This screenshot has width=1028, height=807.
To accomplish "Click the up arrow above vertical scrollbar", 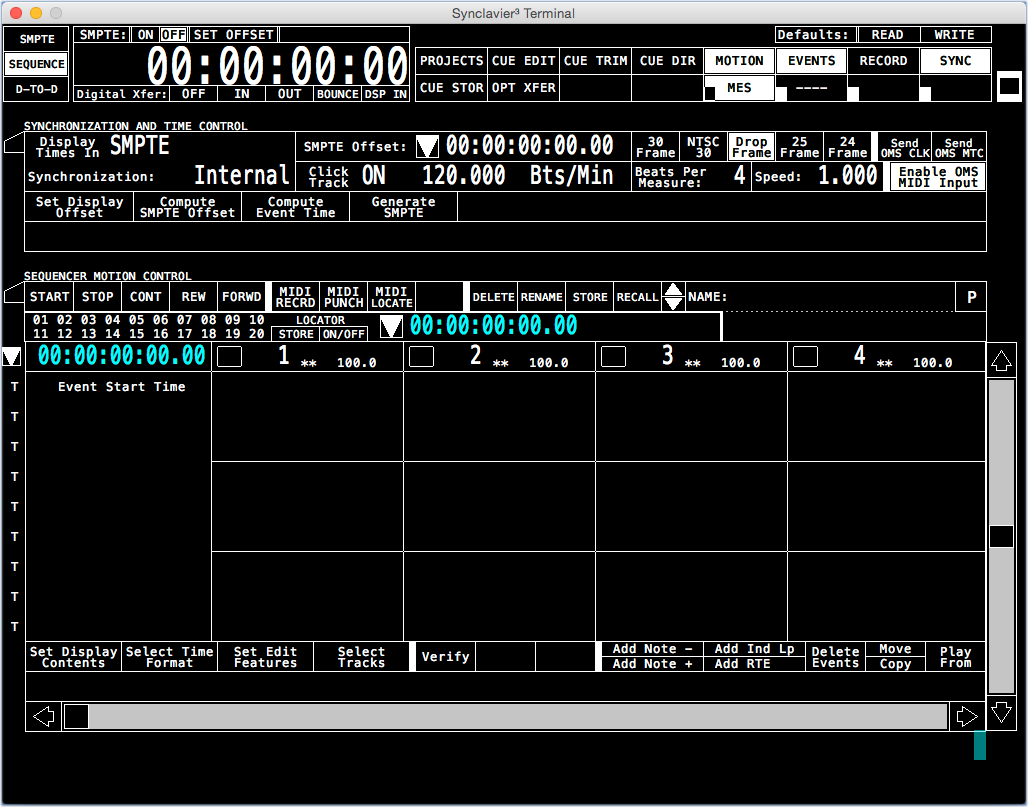I will (1001, 361).
